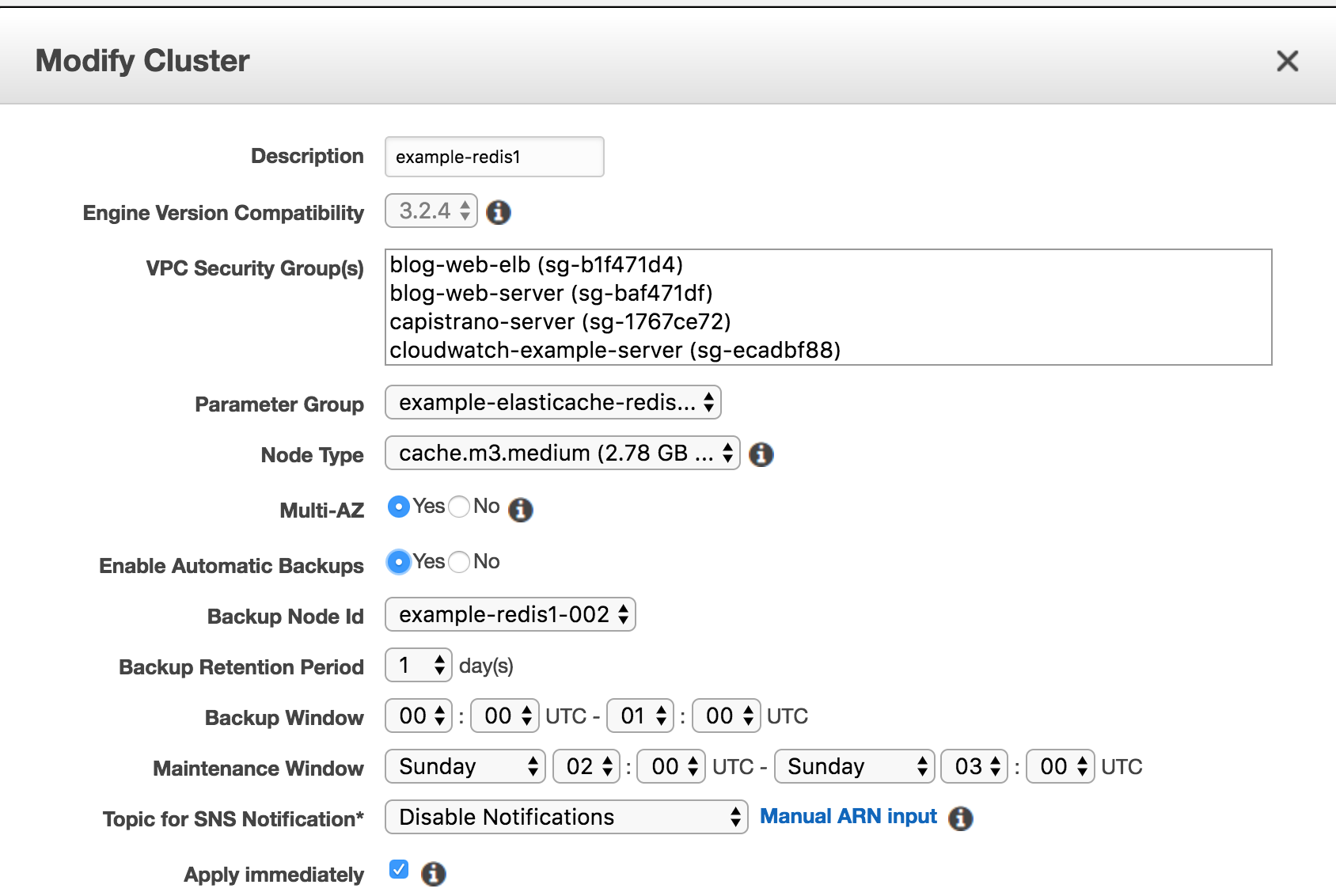Click the Description text field
The image size is (1336, 896).
click(495, 157)
